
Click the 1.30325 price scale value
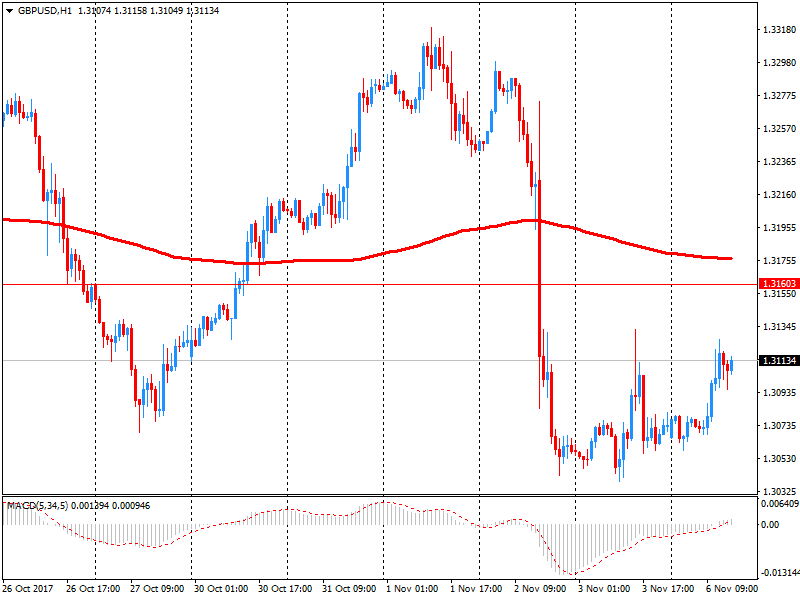click(779, 491)
